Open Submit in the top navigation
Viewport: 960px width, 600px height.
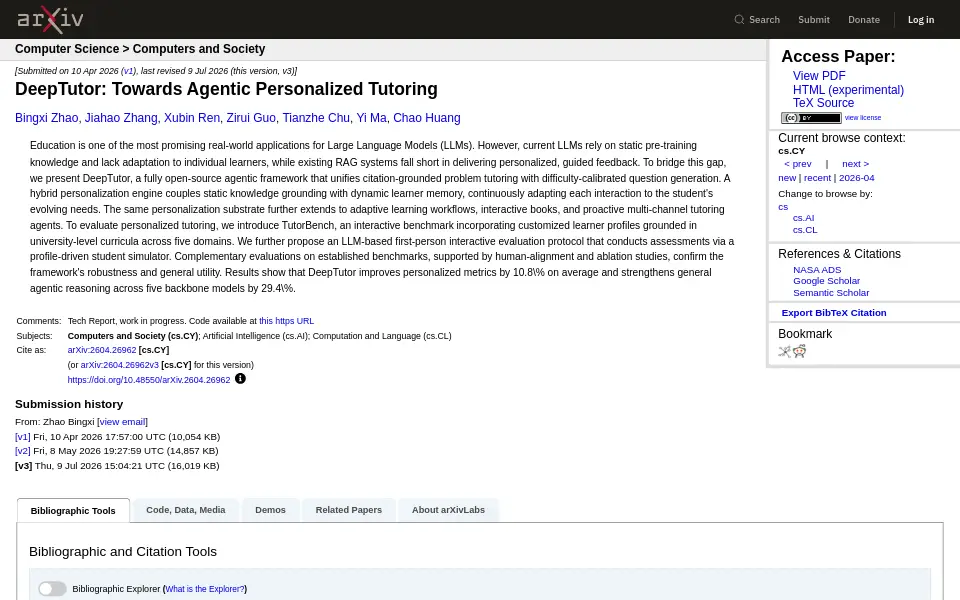tap(814, 20)
